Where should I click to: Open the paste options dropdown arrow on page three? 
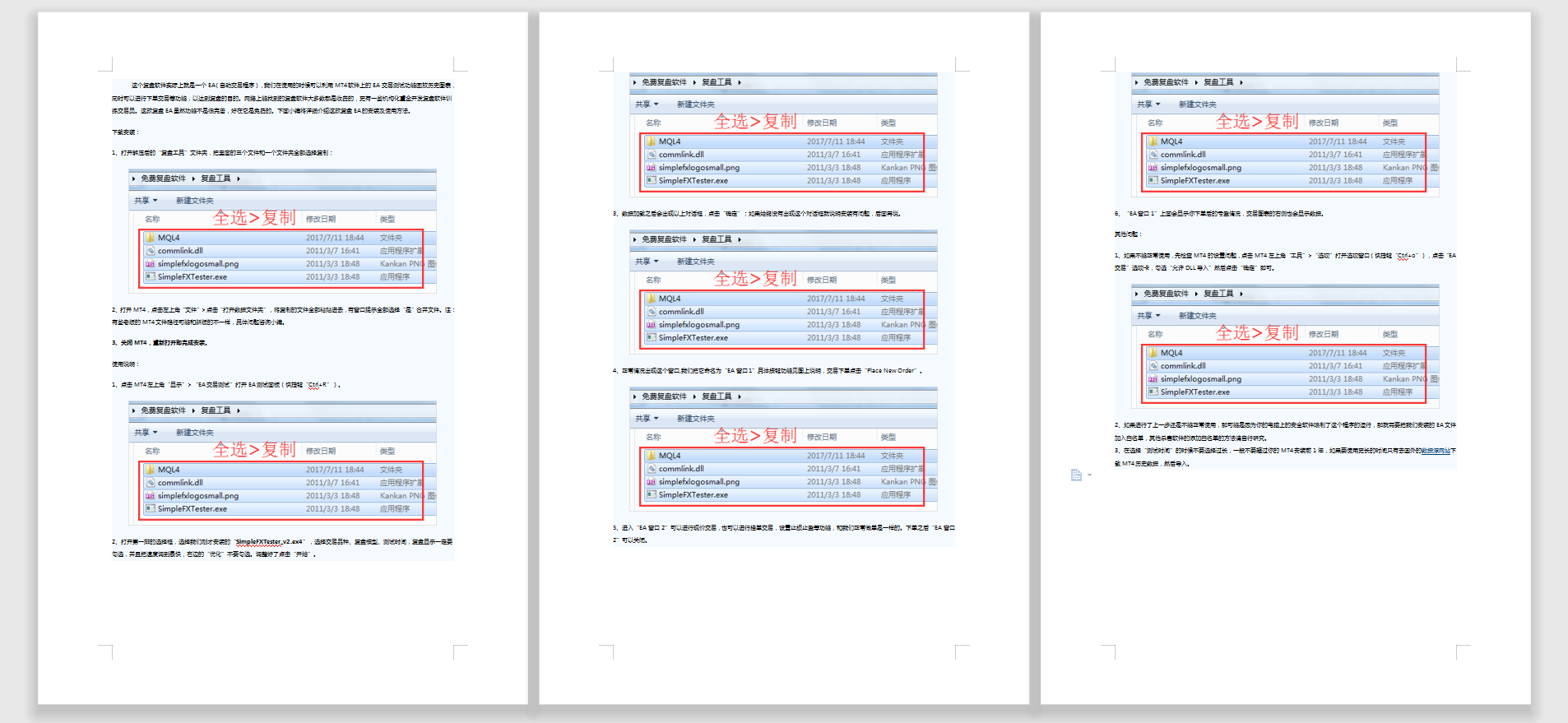tap(1089, 475)
